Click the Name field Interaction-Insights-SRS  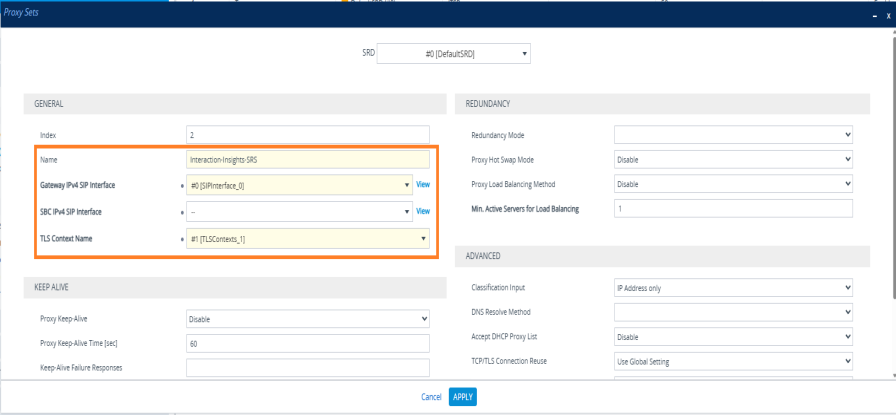click(307, 159)
